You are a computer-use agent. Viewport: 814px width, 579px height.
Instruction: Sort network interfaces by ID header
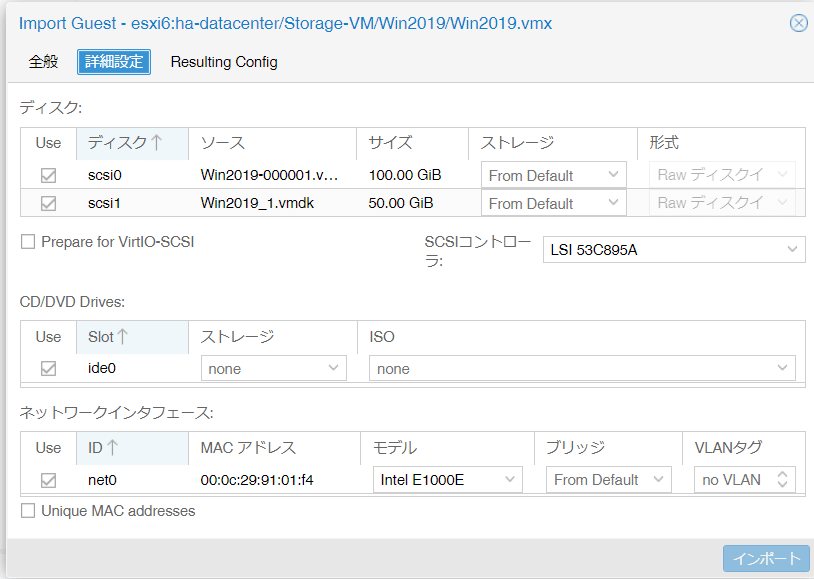click(132, 448)
